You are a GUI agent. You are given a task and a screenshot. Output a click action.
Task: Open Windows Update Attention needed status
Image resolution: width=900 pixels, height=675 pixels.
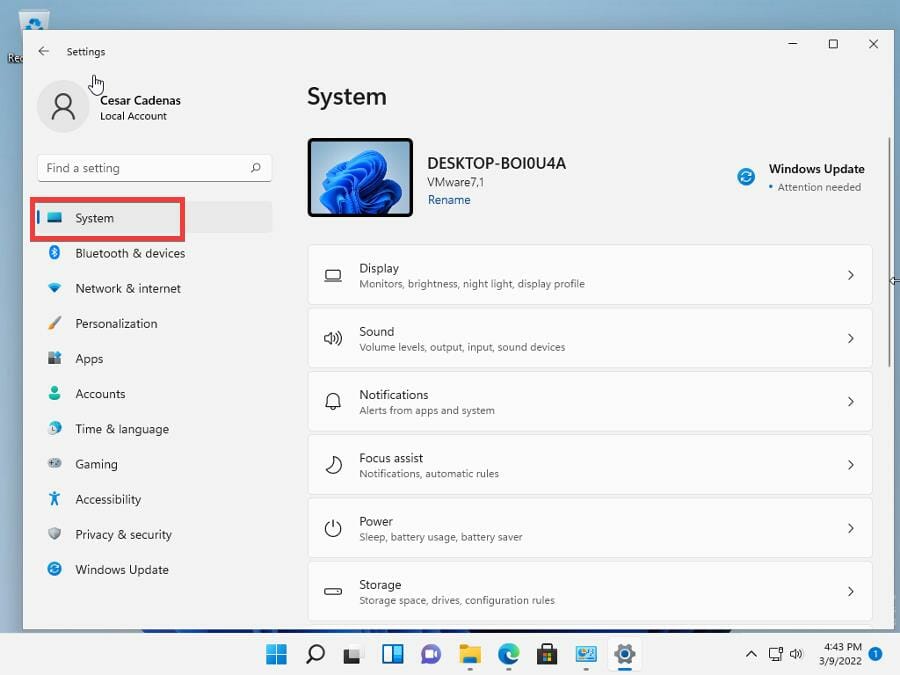(x=801, y=177)
